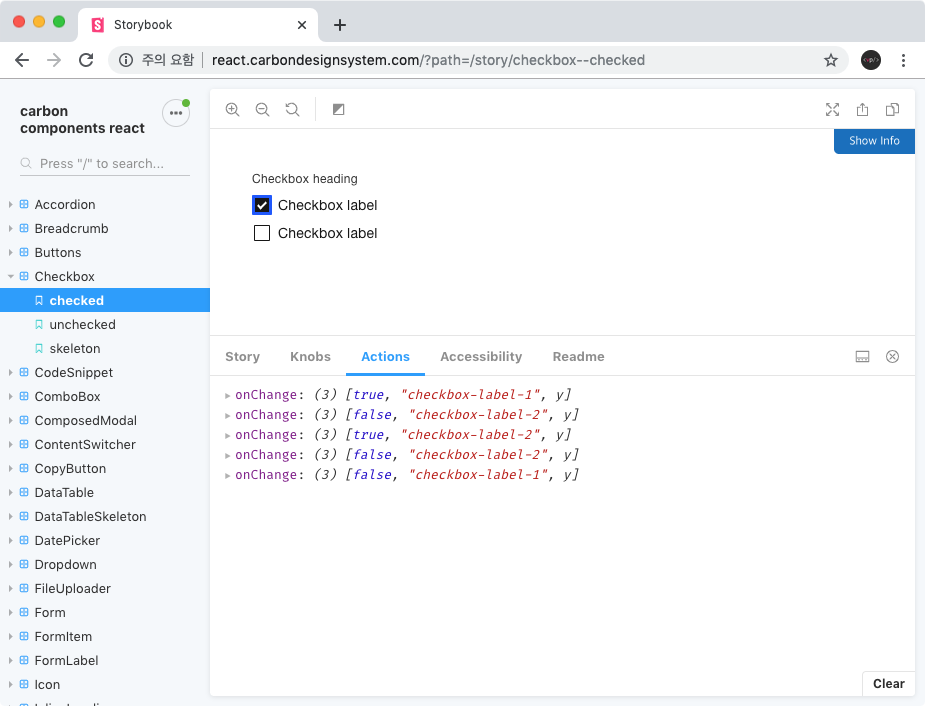Copy canvas link icon
The width and height of the screenshot is (925, 706).
pos(893,109)
